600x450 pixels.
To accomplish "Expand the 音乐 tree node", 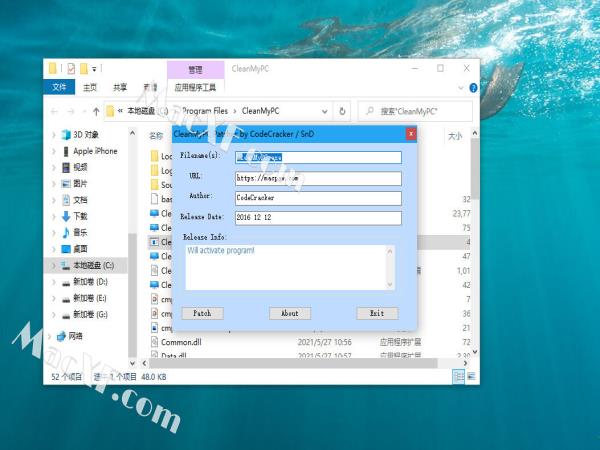I will [54, 233].
